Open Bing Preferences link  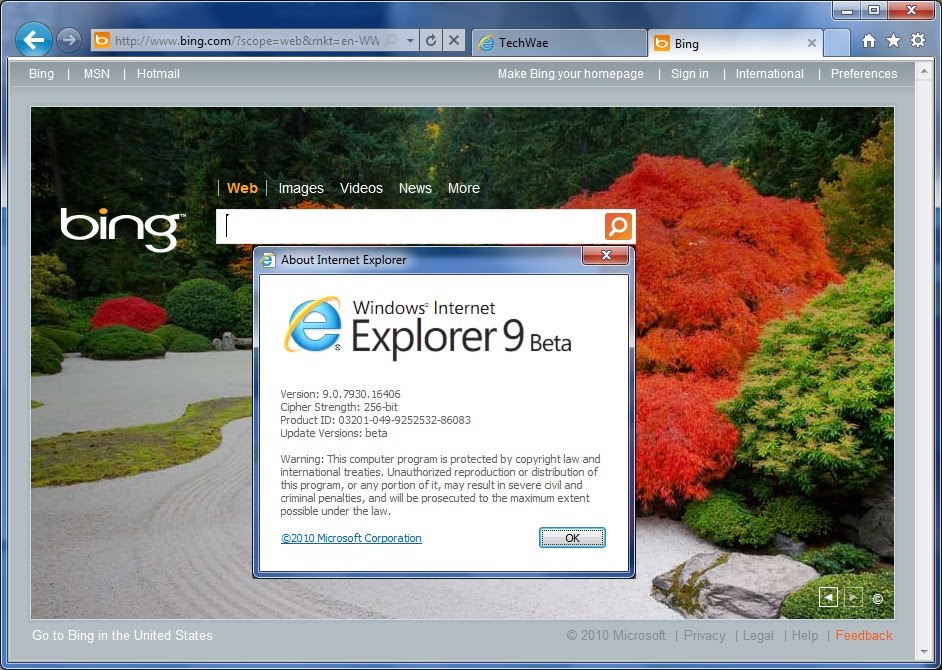pyautogui.click(x=864, y=74)
